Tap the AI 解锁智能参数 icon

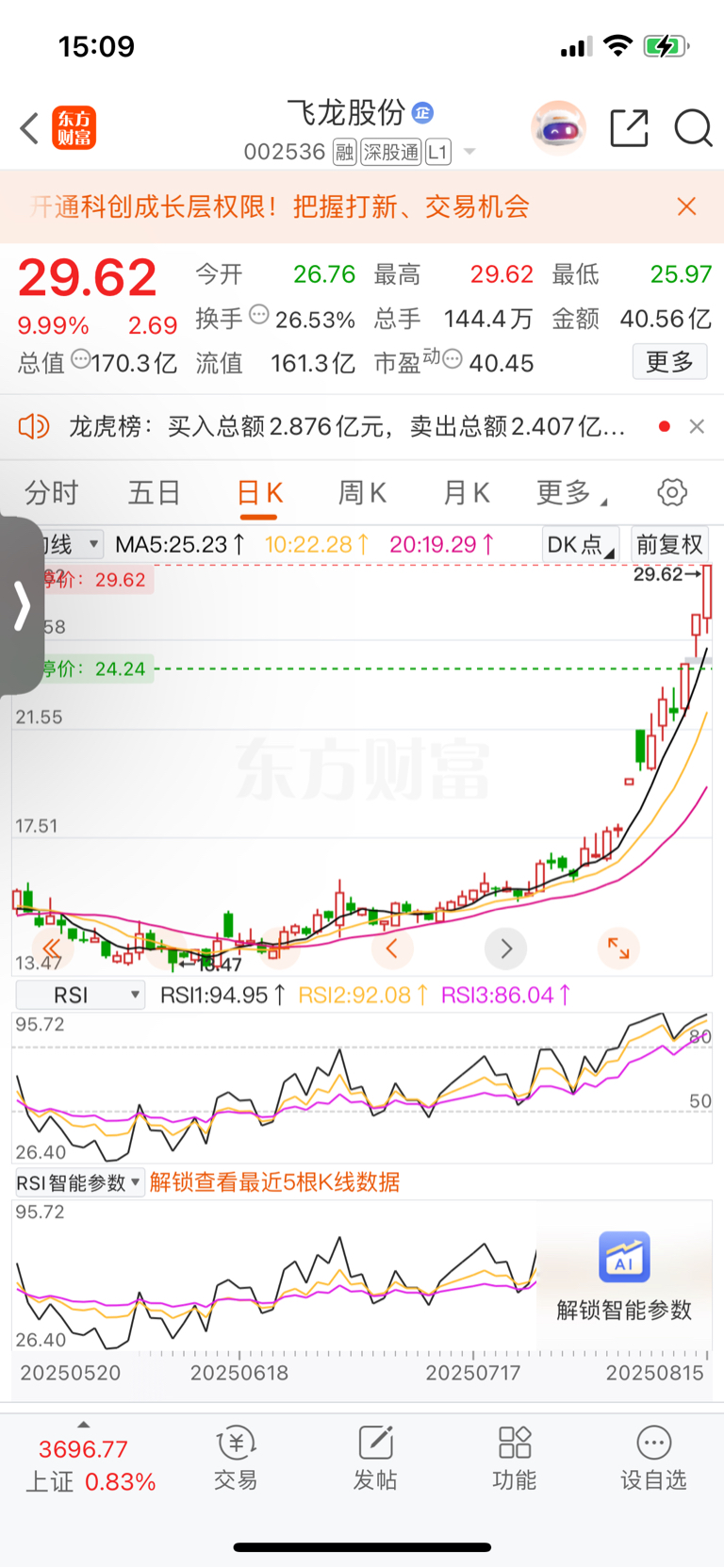[x=624, y=1257]
